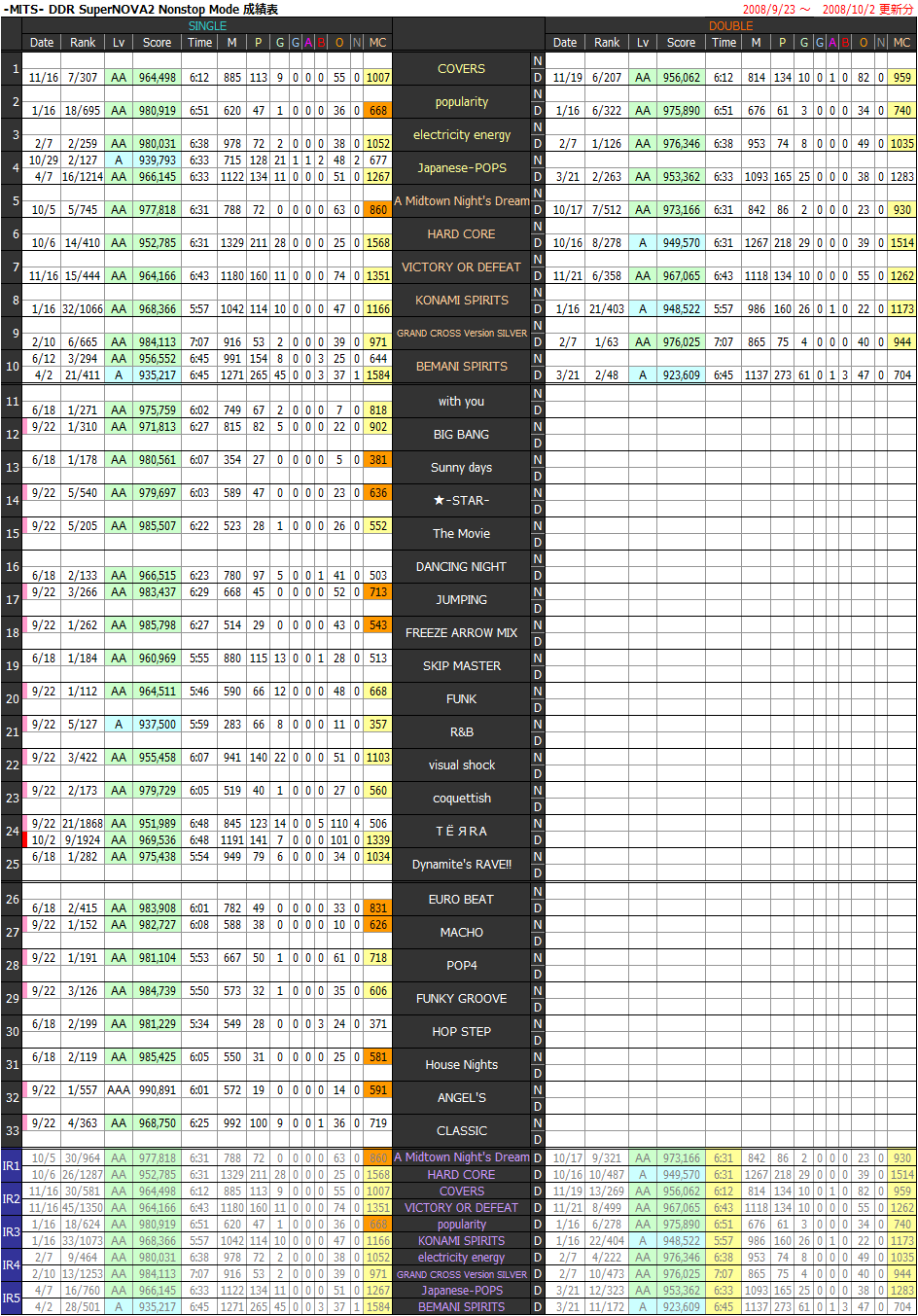Click the update date range '2008/9/23 ～ 2008/10/2'
The height and width of the screenshot is (1316, 918).
pyautogui.click(x=809, y=9)
